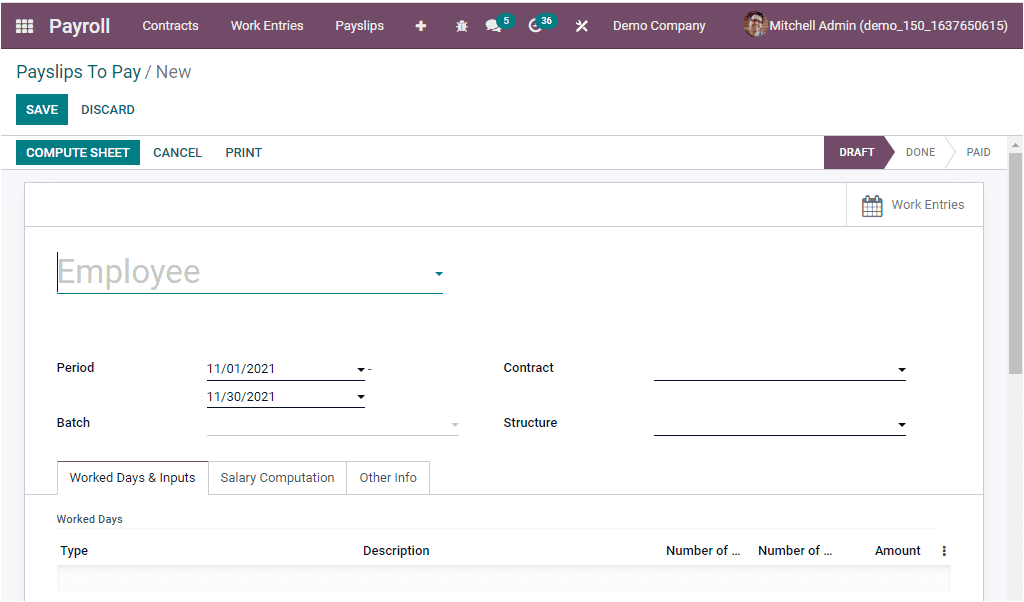
Task: Open the Structure dropdown
Action: tap(900, 423)
